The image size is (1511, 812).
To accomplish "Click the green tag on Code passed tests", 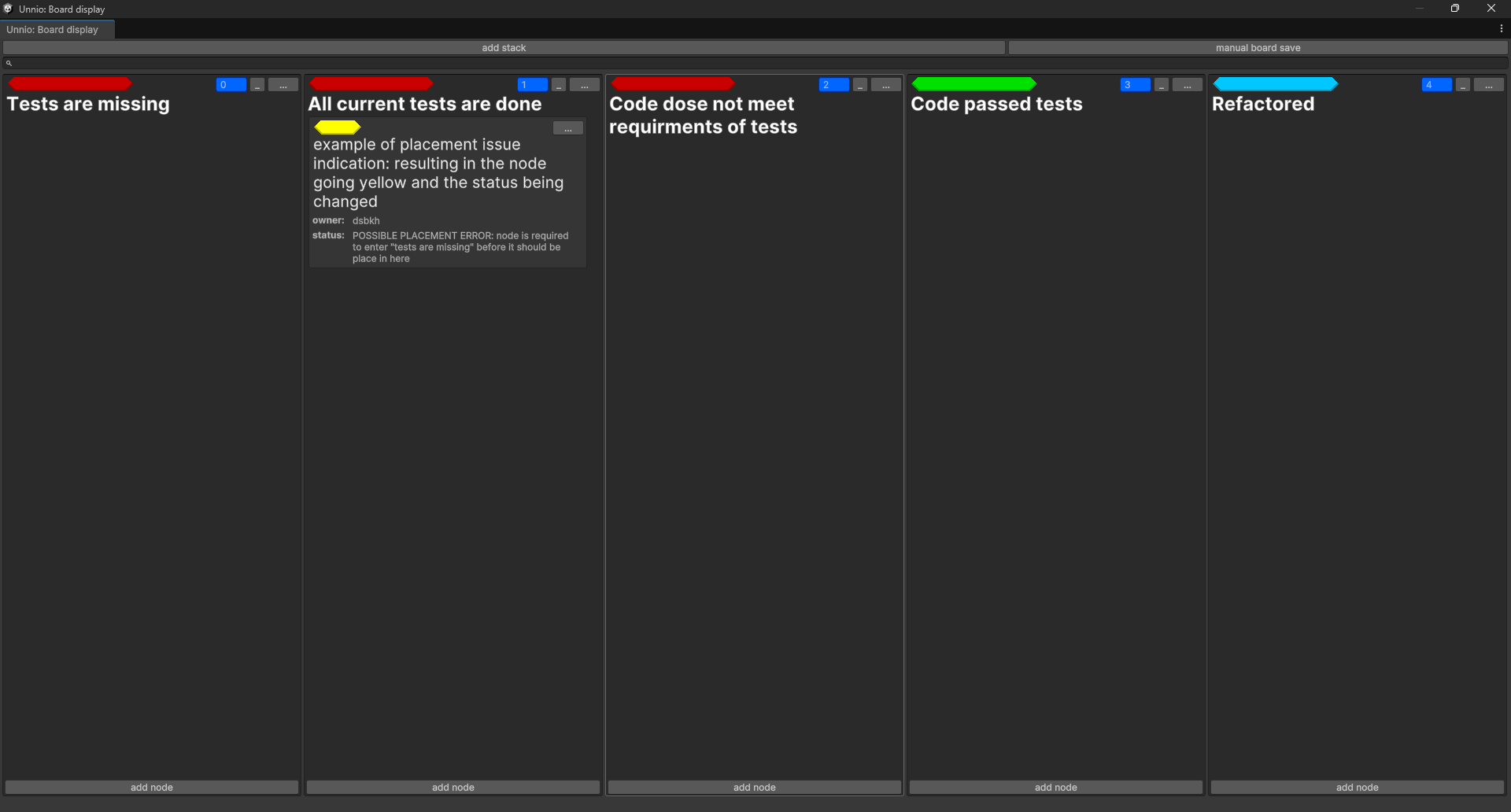I will [974, 83].
